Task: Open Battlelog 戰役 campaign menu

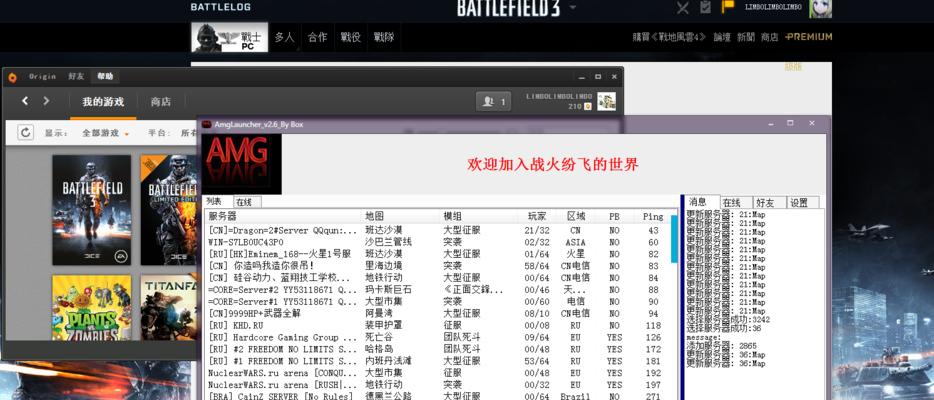Action: [351, 37]
